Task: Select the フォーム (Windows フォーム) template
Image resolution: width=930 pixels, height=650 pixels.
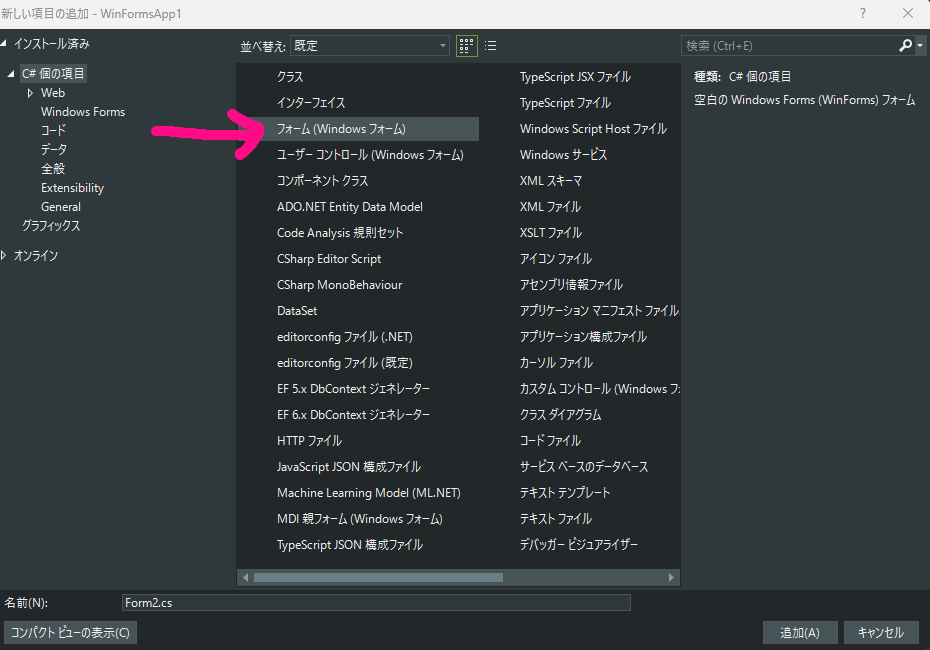Action: (358, 129)
